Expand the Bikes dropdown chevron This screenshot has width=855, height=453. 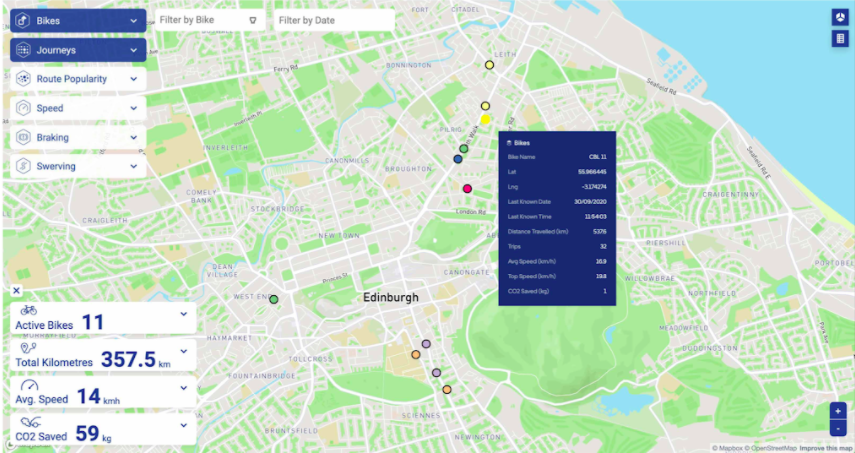(134, 21)
